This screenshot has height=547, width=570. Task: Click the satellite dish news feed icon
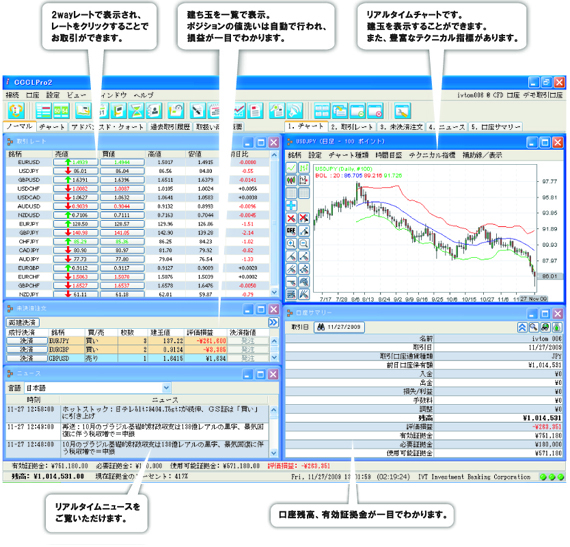click(295, 110)
